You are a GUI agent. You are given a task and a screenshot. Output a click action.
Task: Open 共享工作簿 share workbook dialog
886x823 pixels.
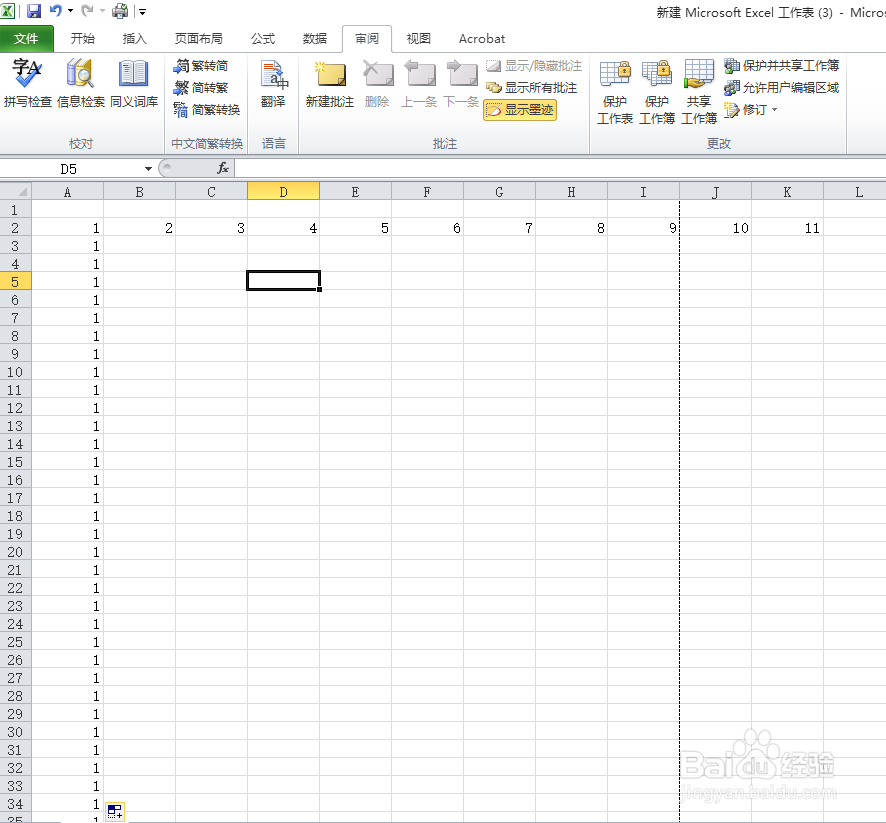(698, 85)
